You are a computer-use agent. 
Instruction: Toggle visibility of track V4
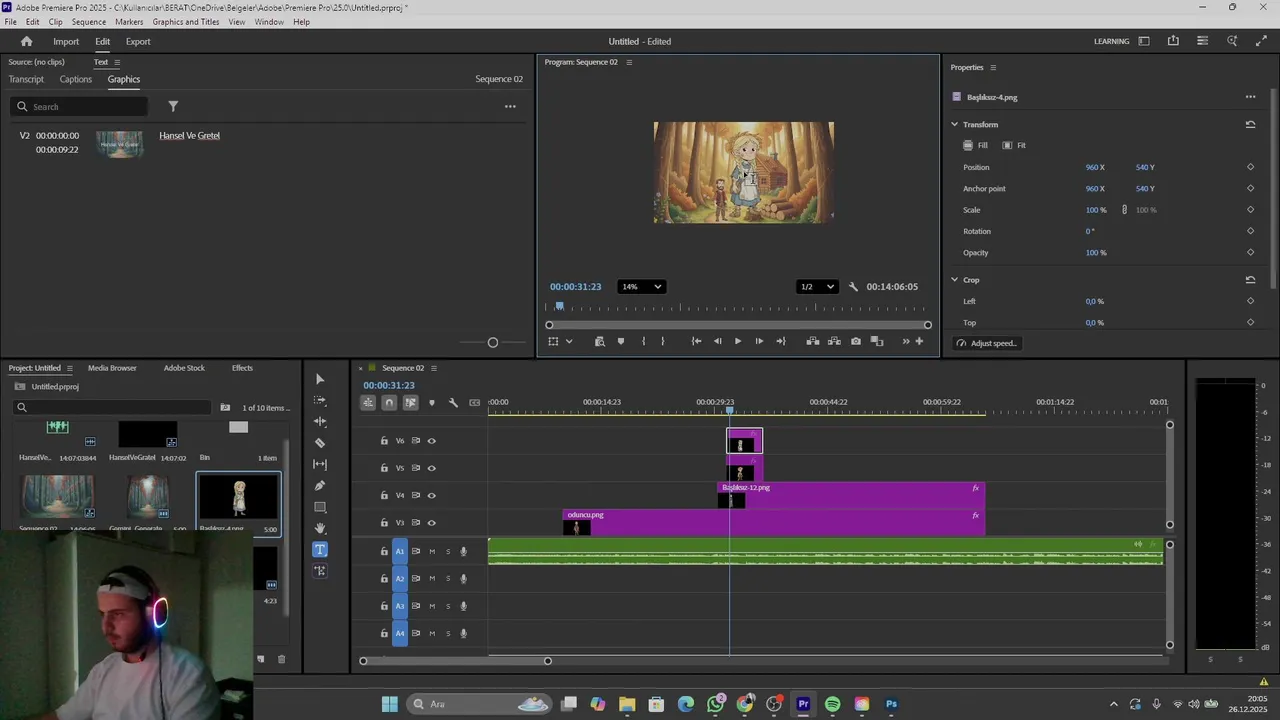[432, 495]
